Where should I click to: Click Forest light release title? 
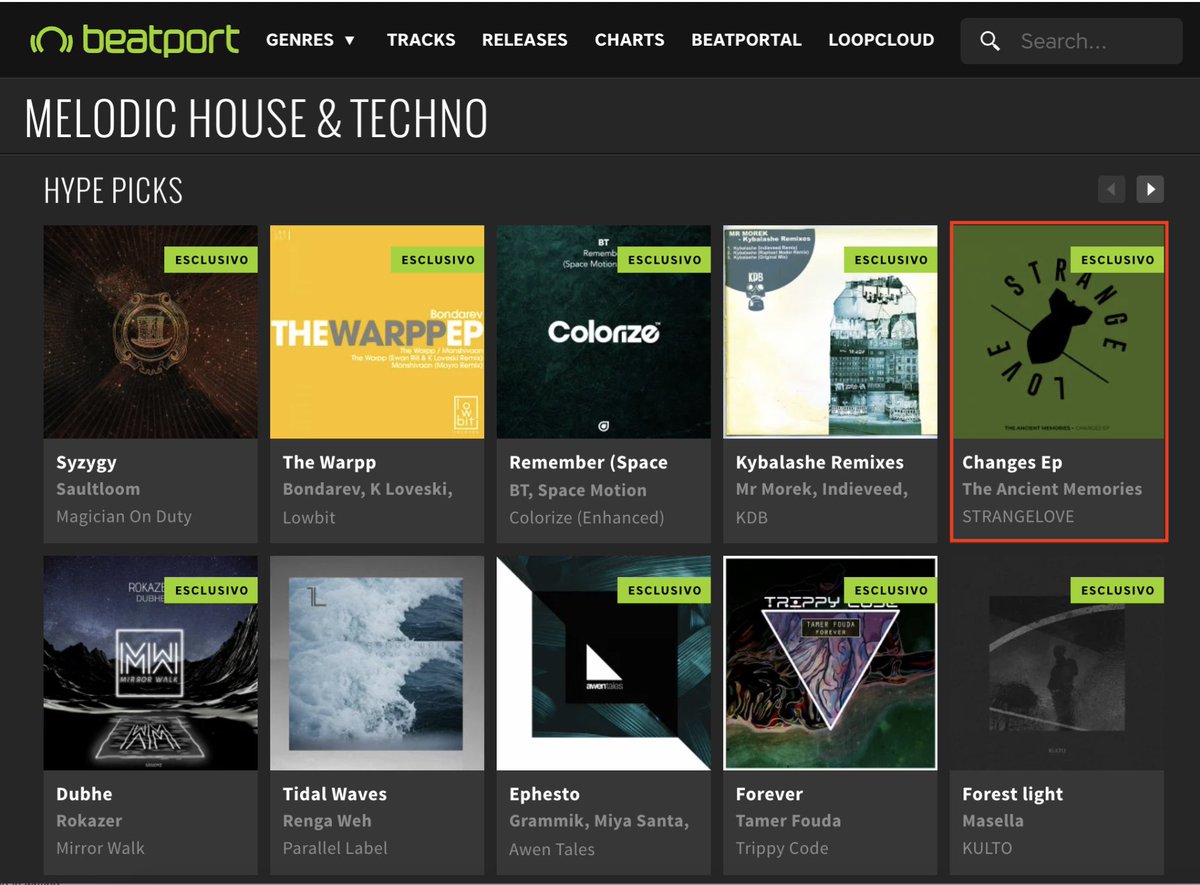pos(1012,794)
